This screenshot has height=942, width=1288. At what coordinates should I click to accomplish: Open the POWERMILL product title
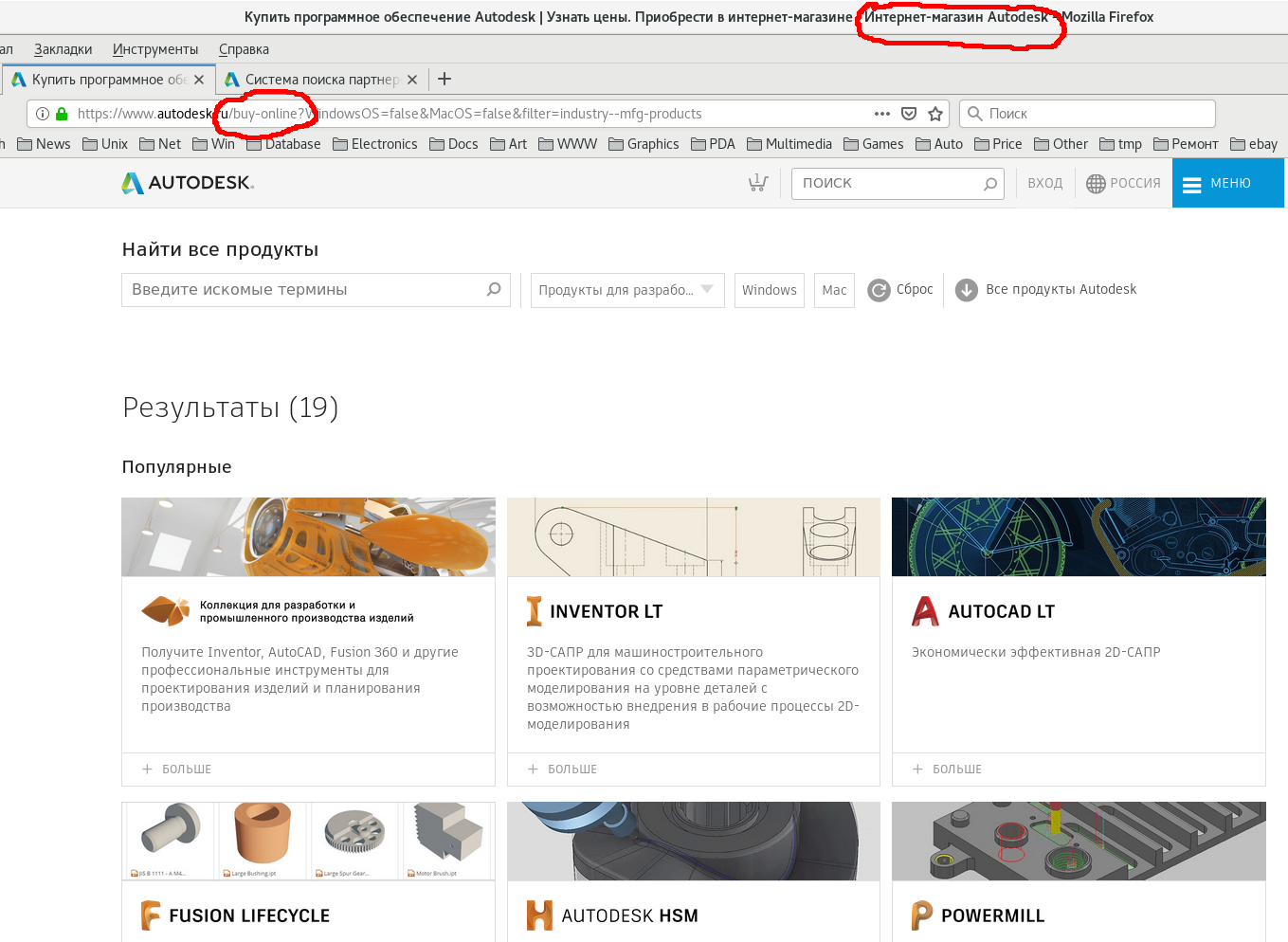point(993,916)
